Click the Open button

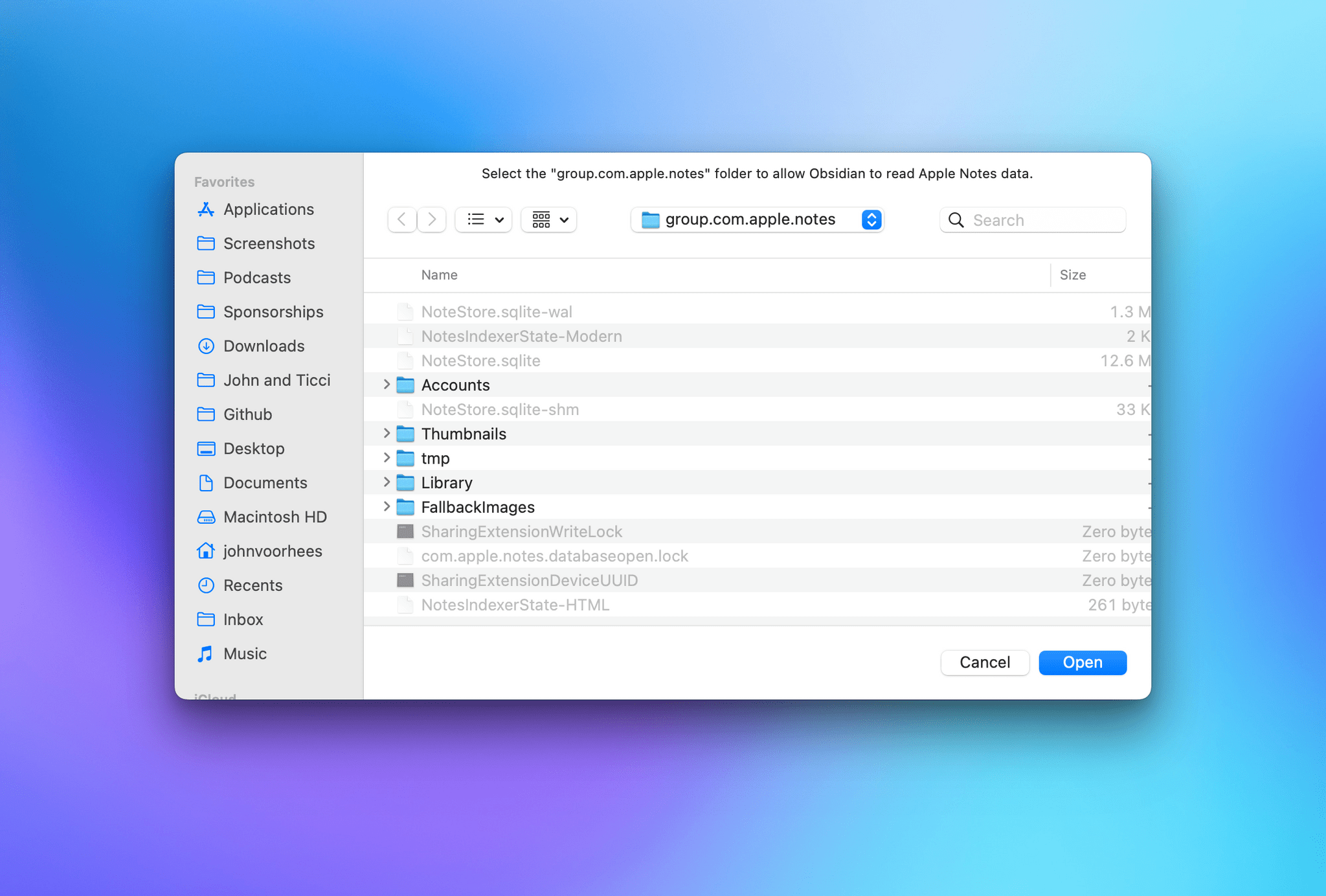(x=1083, y=661)
